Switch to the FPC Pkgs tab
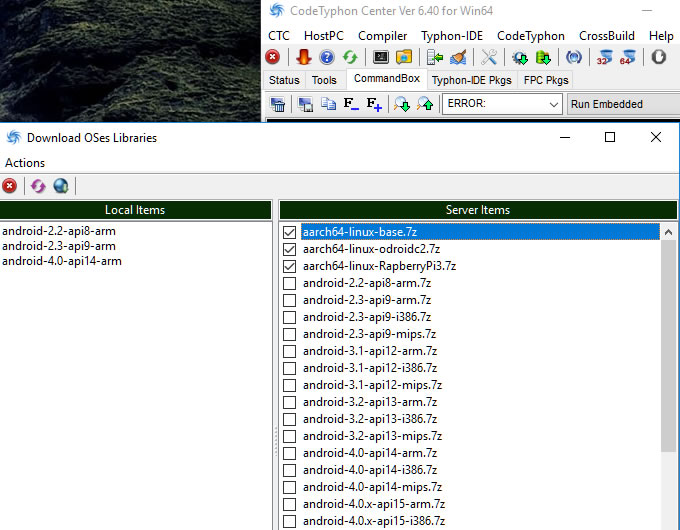 tap(546, 80)
